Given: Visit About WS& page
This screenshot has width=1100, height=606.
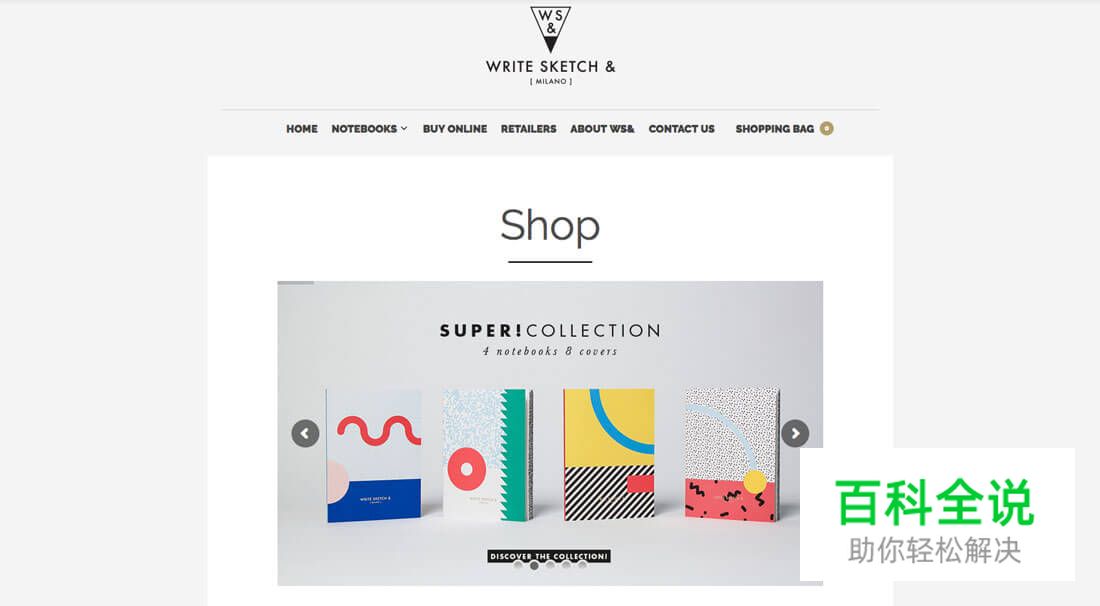Looking at the screenshot, I should click(x=602, y=129).
